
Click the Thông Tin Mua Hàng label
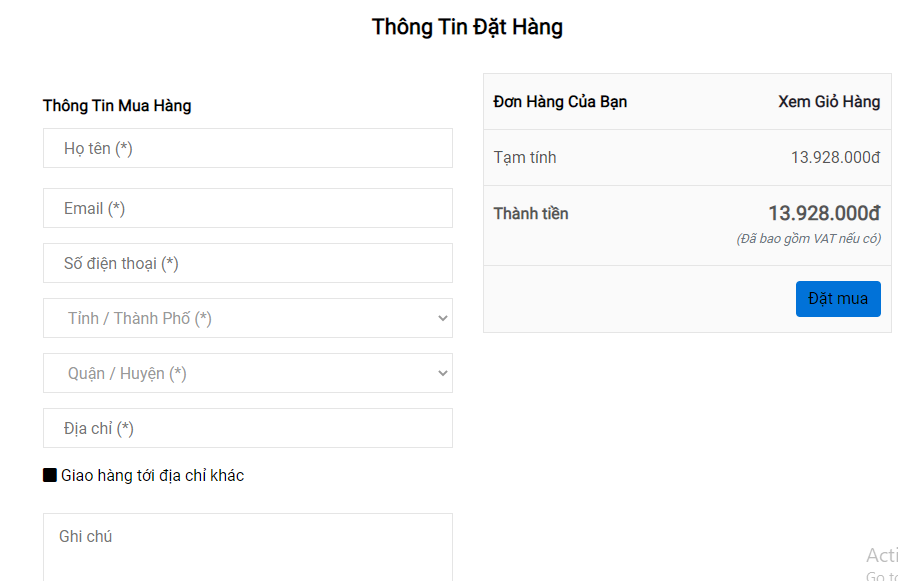coord(117,105)
